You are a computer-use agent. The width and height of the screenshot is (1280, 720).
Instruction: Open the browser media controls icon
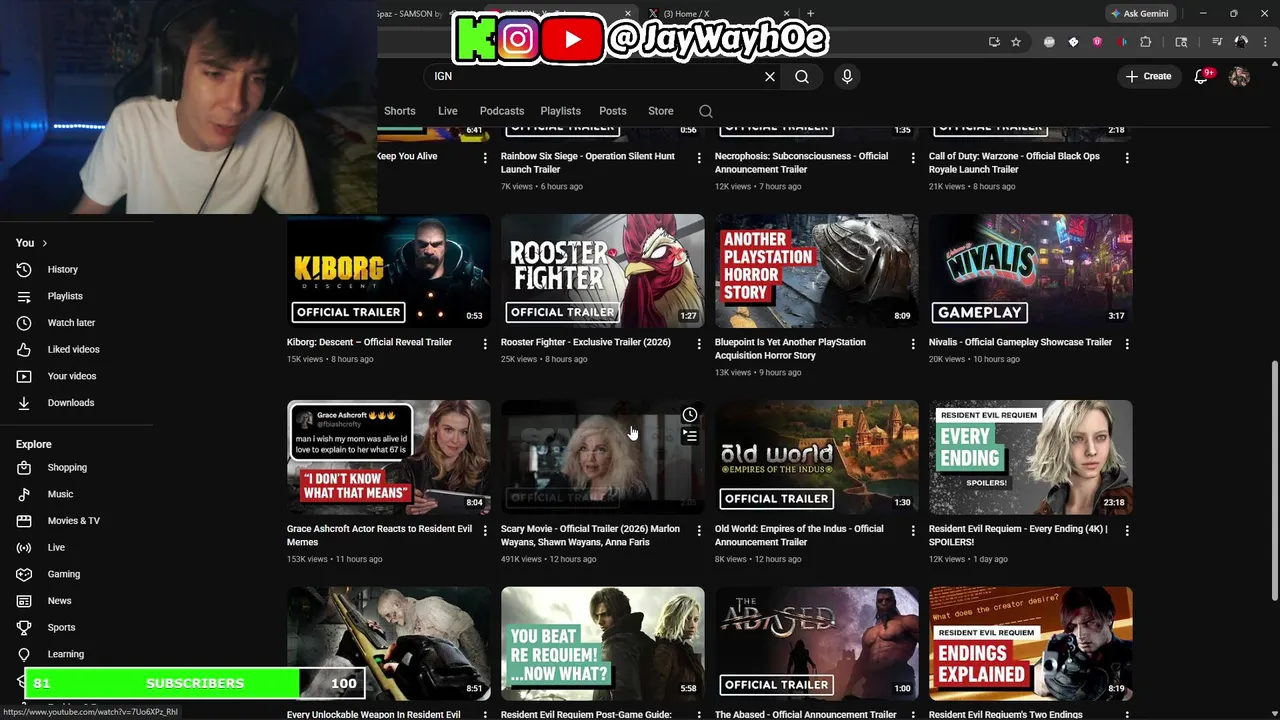(1217, 42)
